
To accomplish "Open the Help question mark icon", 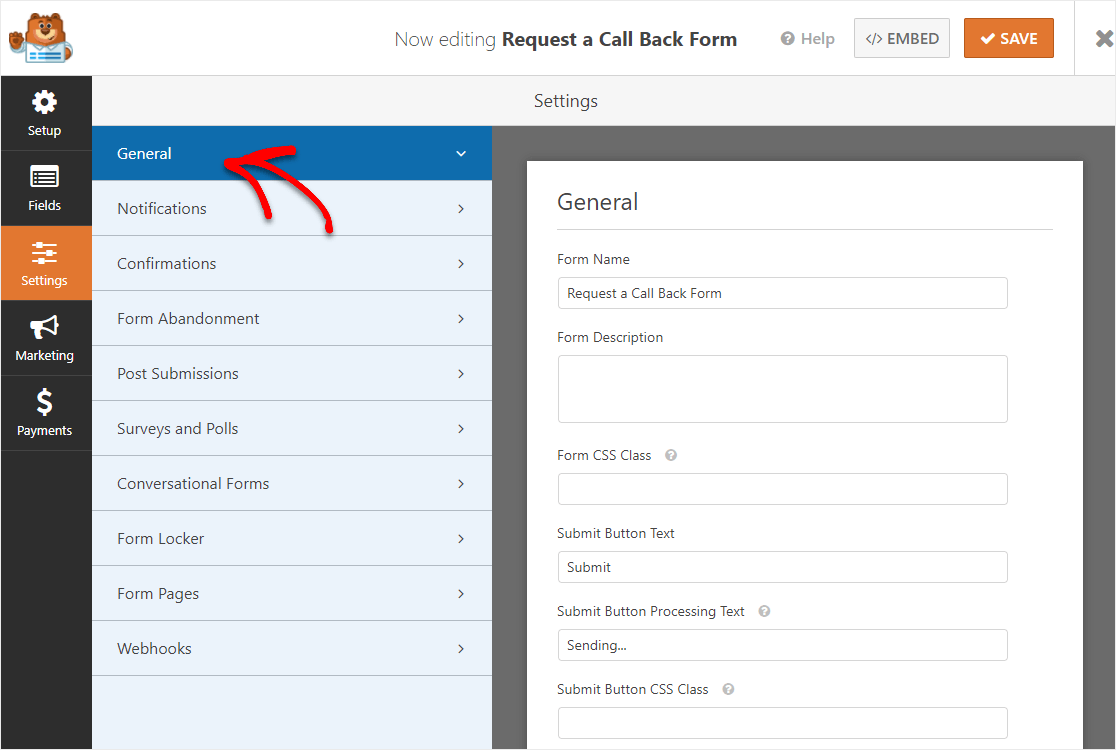I will 786,38.
